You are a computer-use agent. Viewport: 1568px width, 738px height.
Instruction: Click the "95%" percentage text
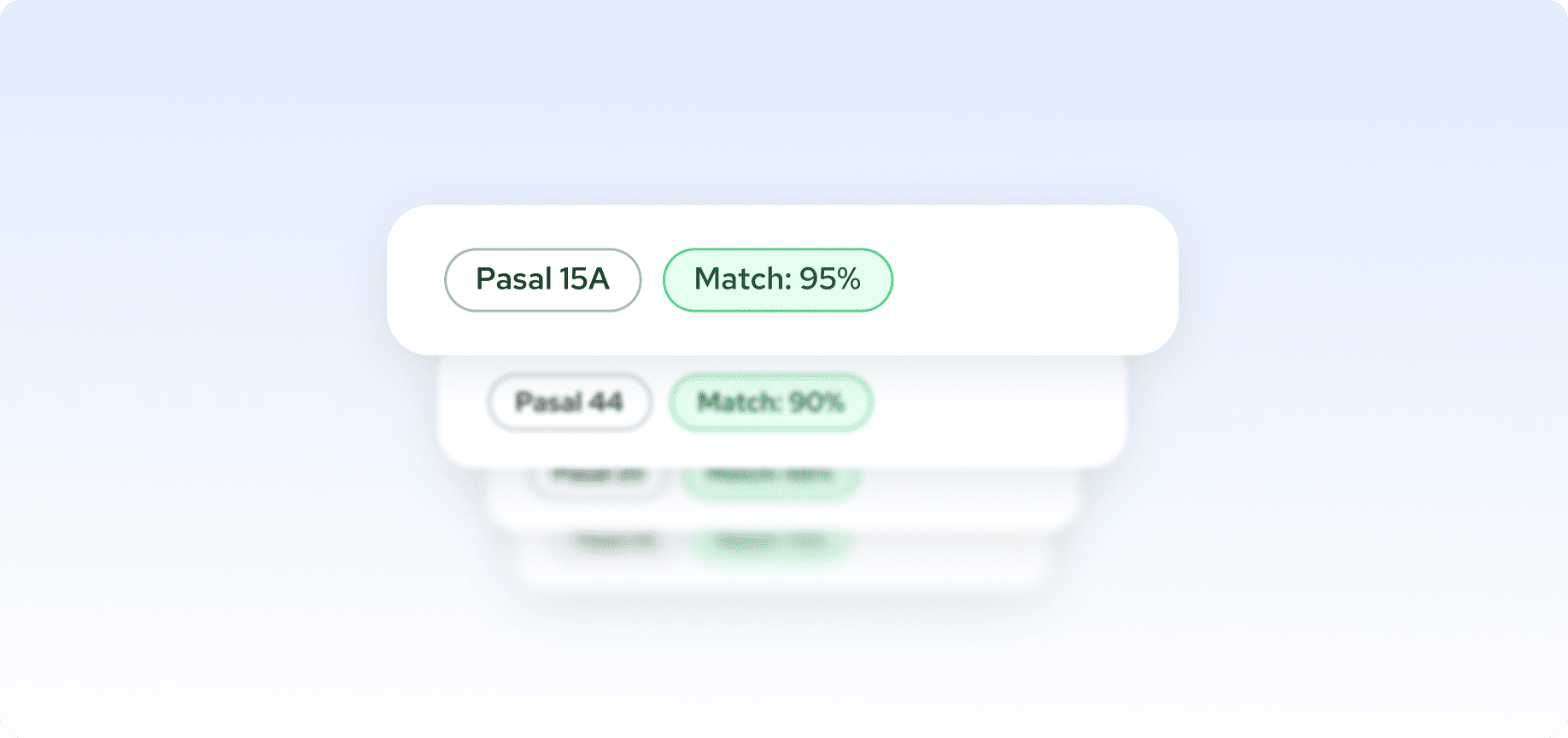coord(829,279)
